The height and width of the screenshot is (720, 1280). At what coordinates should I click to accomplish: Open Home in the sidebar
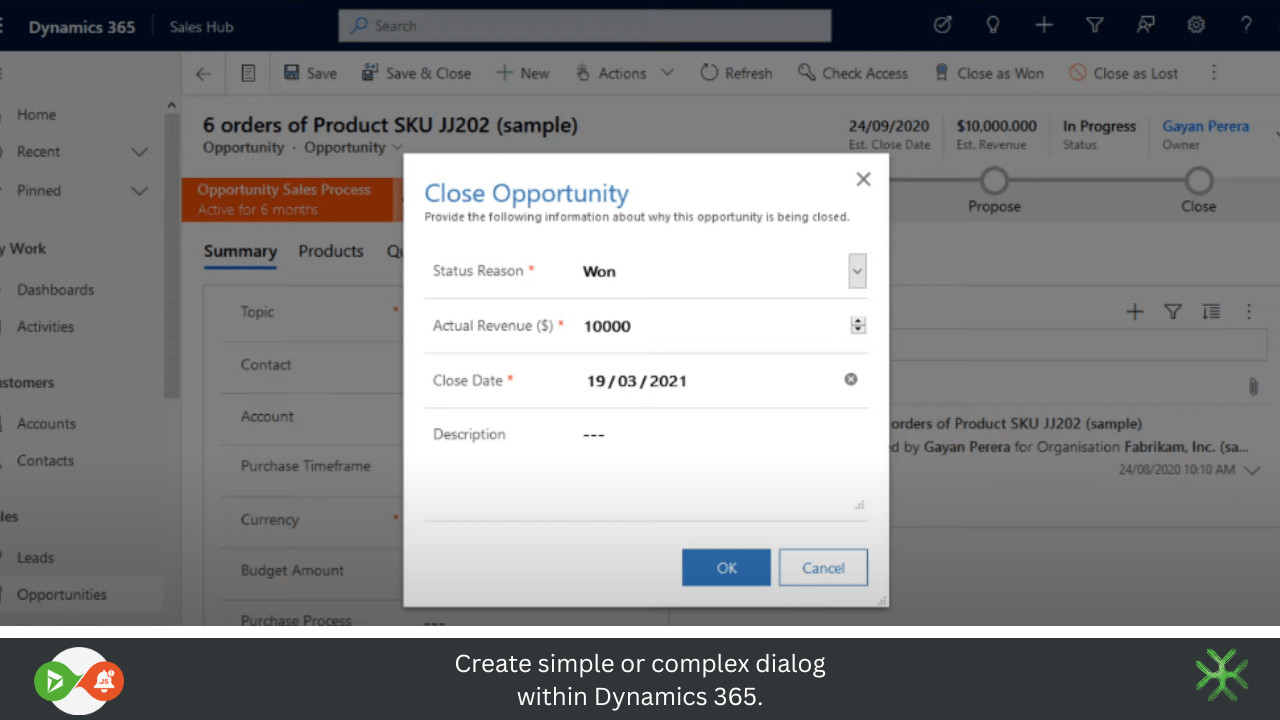click(x=36, y=115)
